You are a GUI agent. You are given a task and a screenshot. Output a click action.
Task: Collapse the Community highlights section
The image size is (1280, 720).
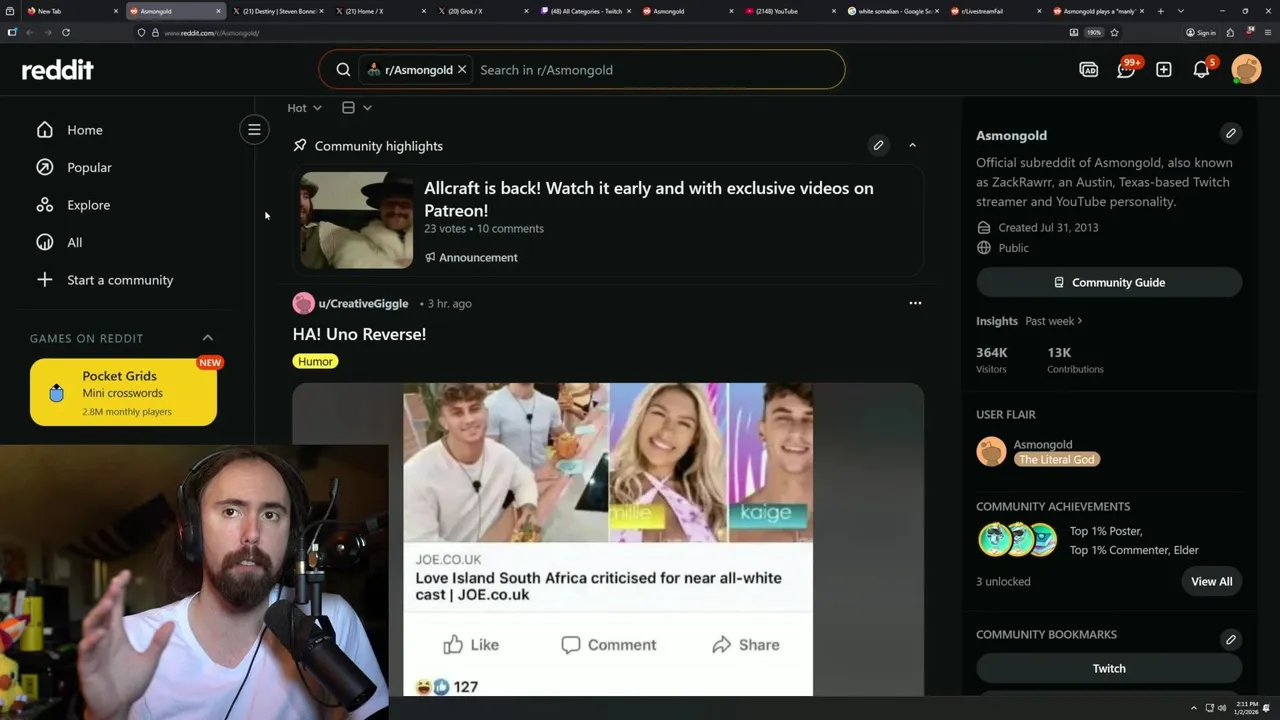912,145
